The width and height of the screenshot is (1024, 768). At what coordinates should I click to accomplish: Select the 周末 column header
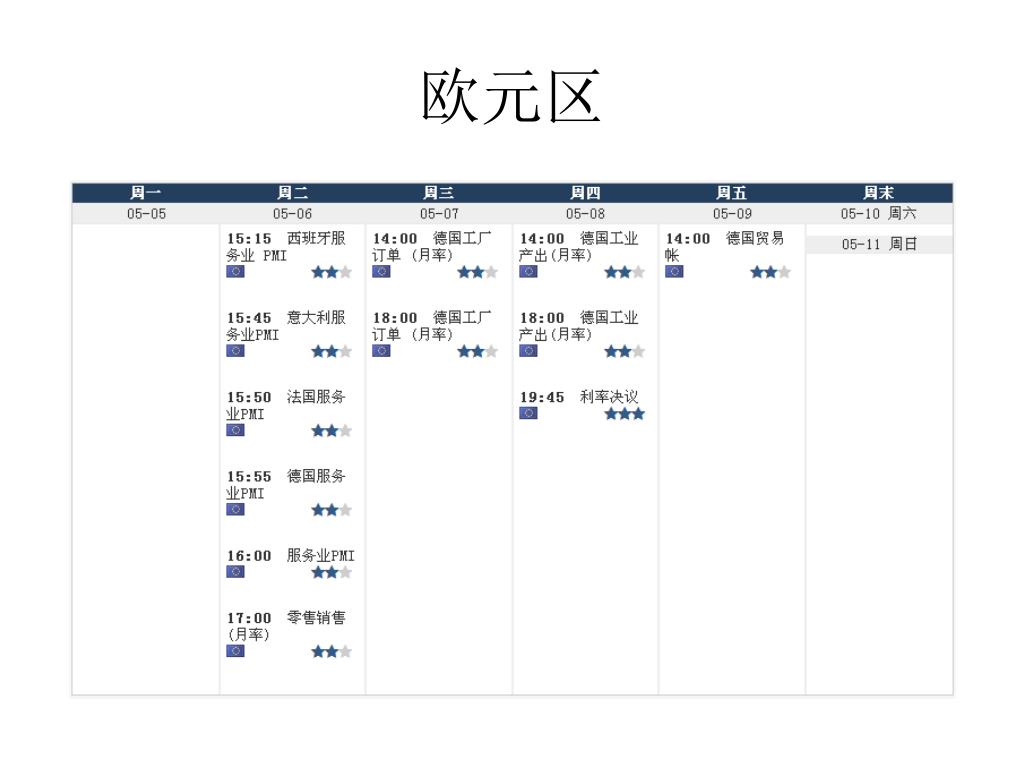pos(878,193)
